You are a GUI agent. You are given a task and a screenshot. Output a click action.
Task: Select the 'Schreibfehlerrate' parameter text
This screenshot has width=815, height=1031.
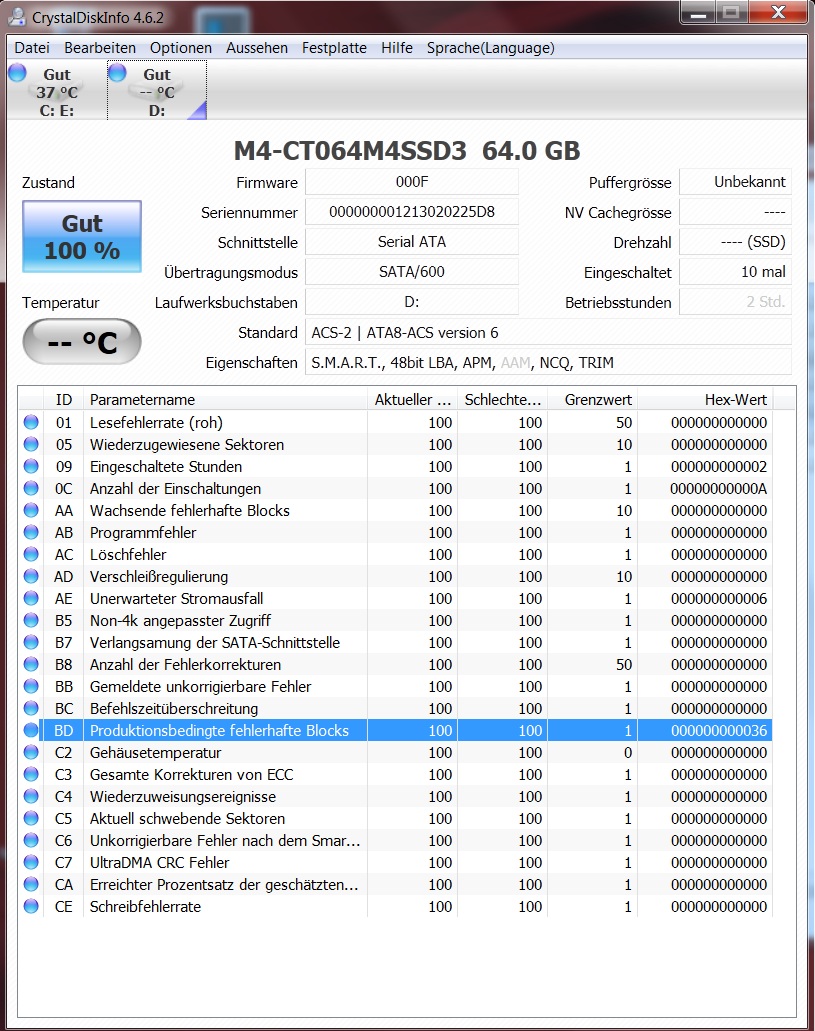click(x=145, y=906)
